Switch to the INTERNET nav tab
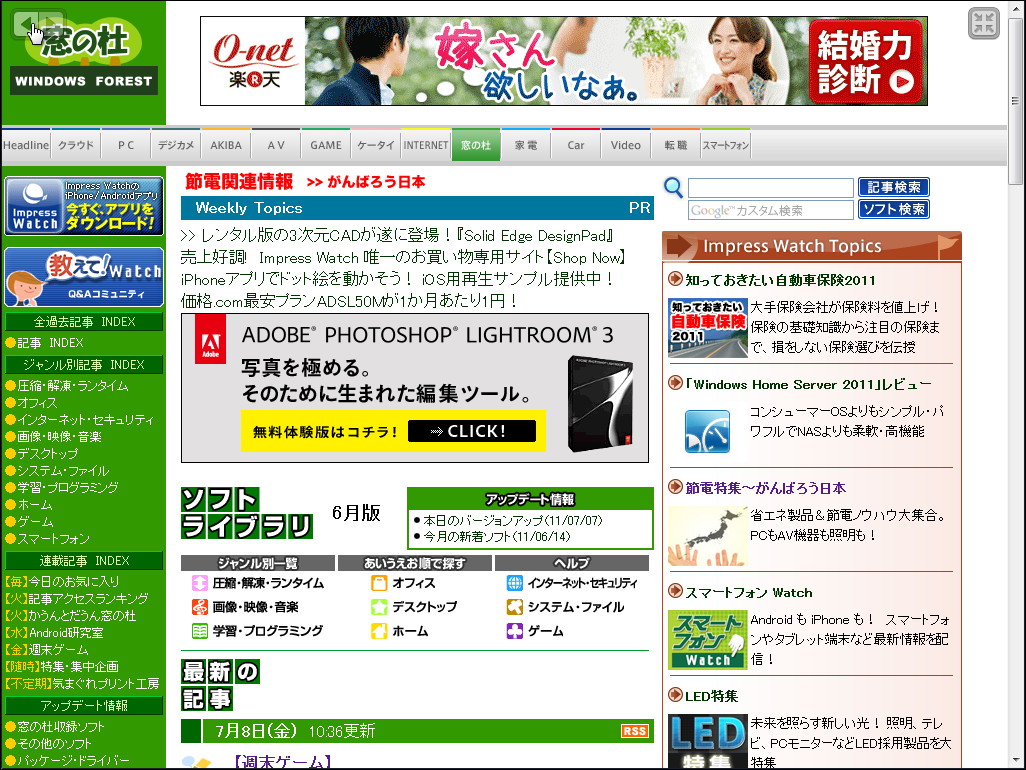Image resolution: width=1026 pixels, height=770 pixels. [x=426, y=145]
